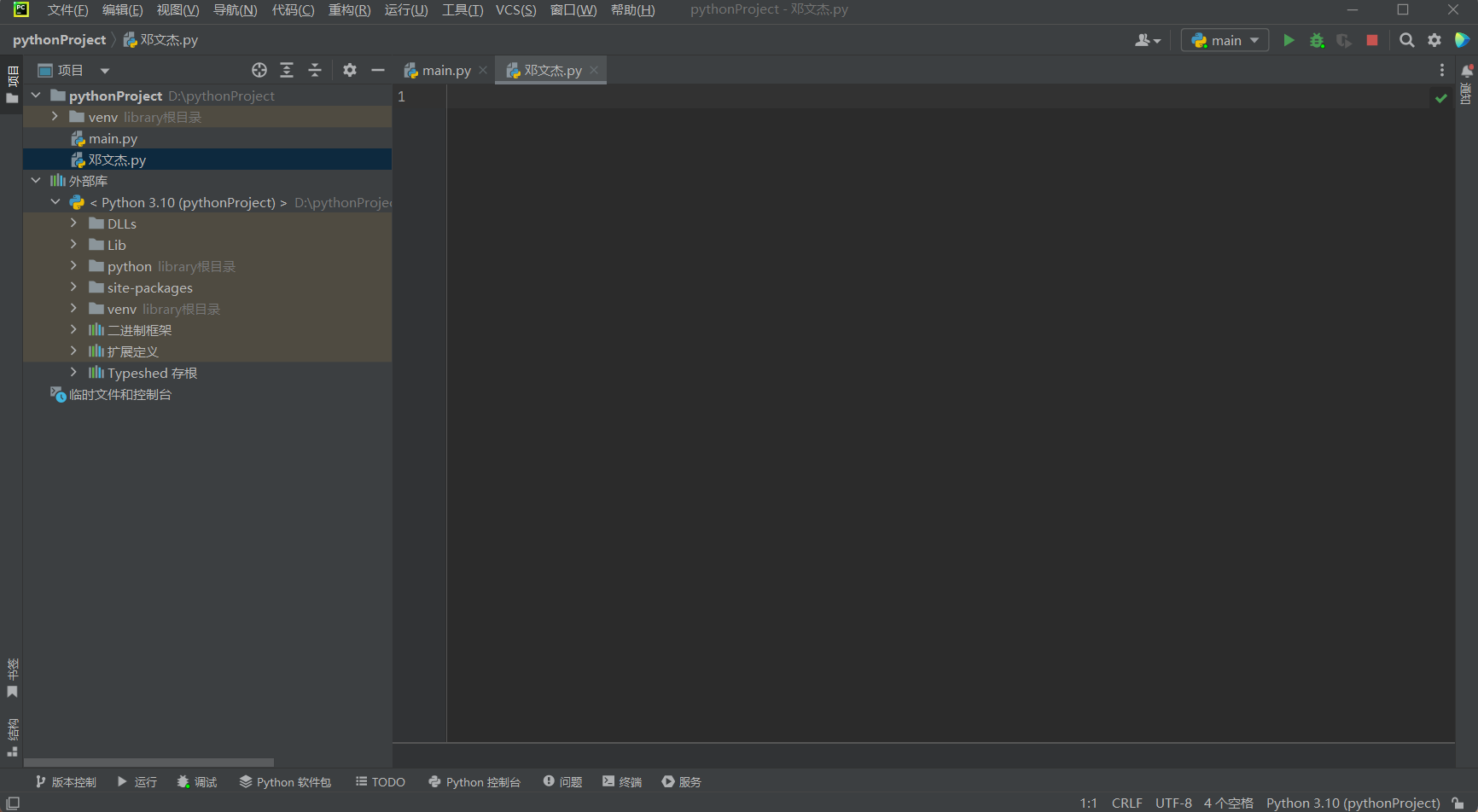The height and width of the screenshot is (812, 1478).
Task: Open project panel options gear icon
Action: (x=350, y=70)
